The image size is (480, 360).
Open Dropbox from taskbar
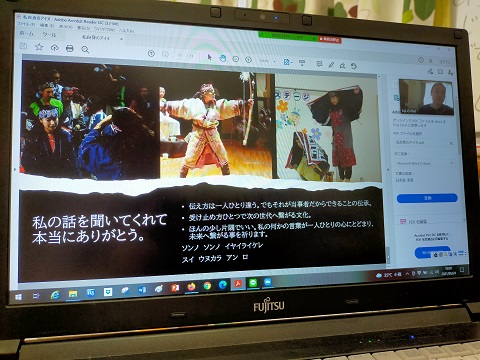[x=107, y=292]
